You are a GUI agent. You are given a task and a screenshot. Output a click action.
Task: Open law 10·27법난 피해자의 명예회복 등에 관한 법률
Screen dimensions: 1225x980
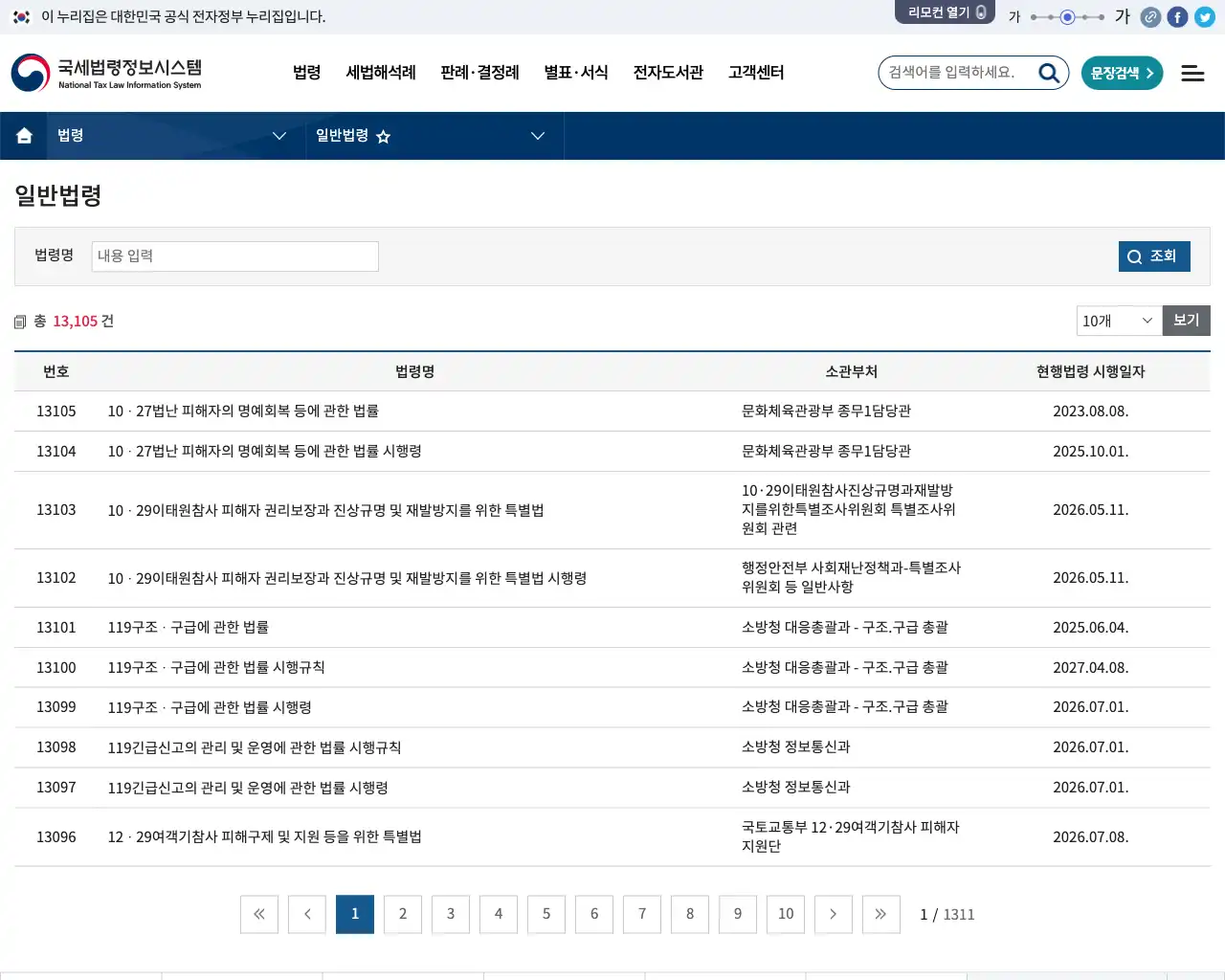243,412
